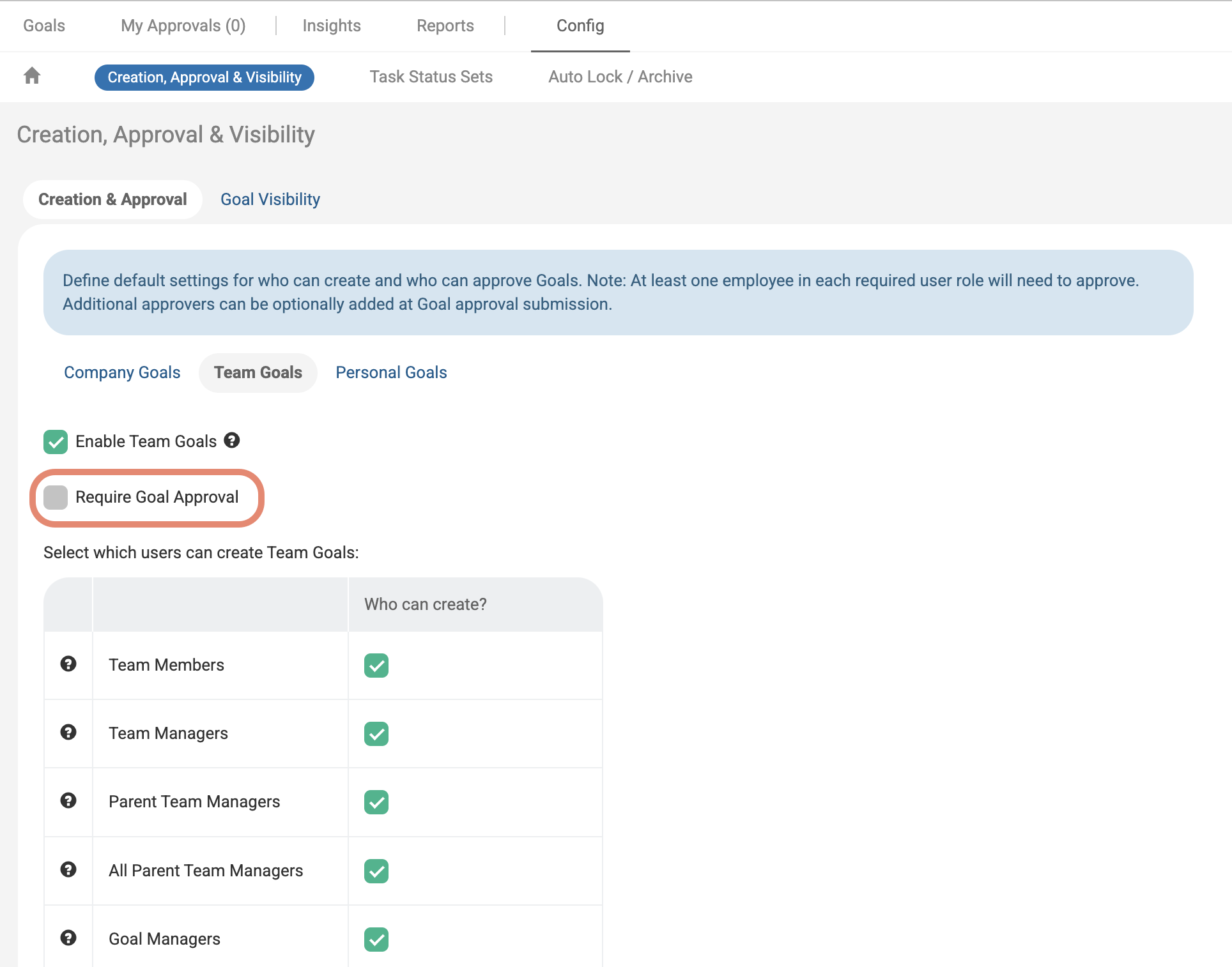Open Personal Goals tab
The height and width of the screenshot is (967, 1232).
point(391,372)
